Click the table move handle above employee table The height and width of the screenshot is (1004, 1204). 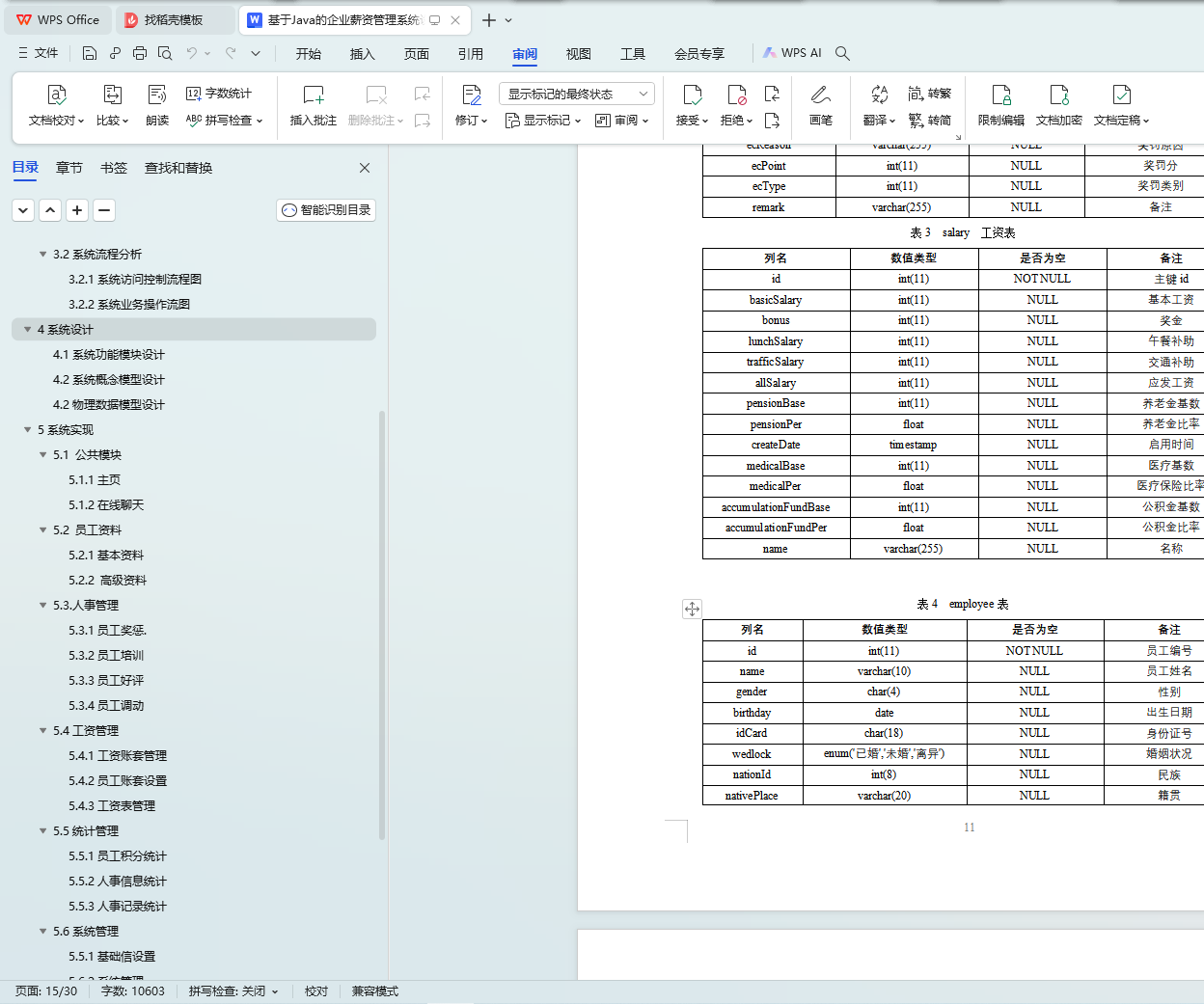[x=692, y=609]
